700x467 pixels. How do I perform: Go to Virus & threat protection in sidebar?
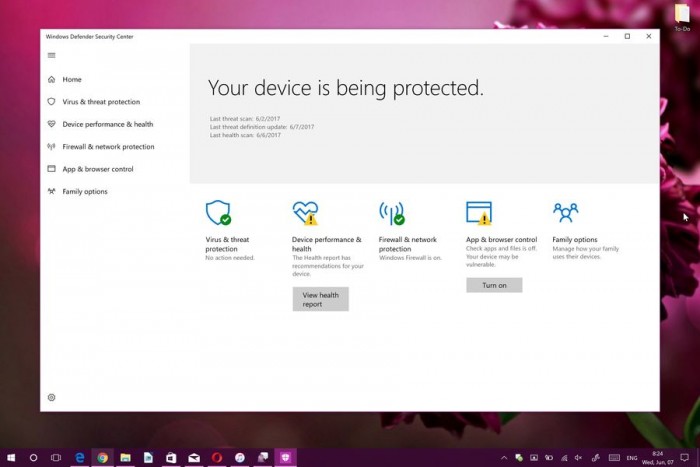(101, 102)
